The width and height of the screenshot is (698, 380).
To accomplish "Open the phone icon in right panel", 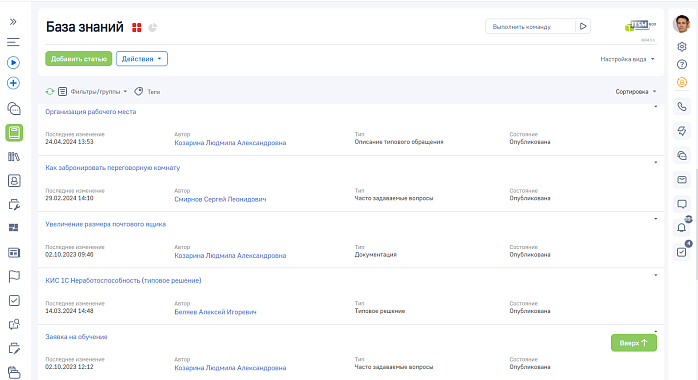I will click(682, 106).
